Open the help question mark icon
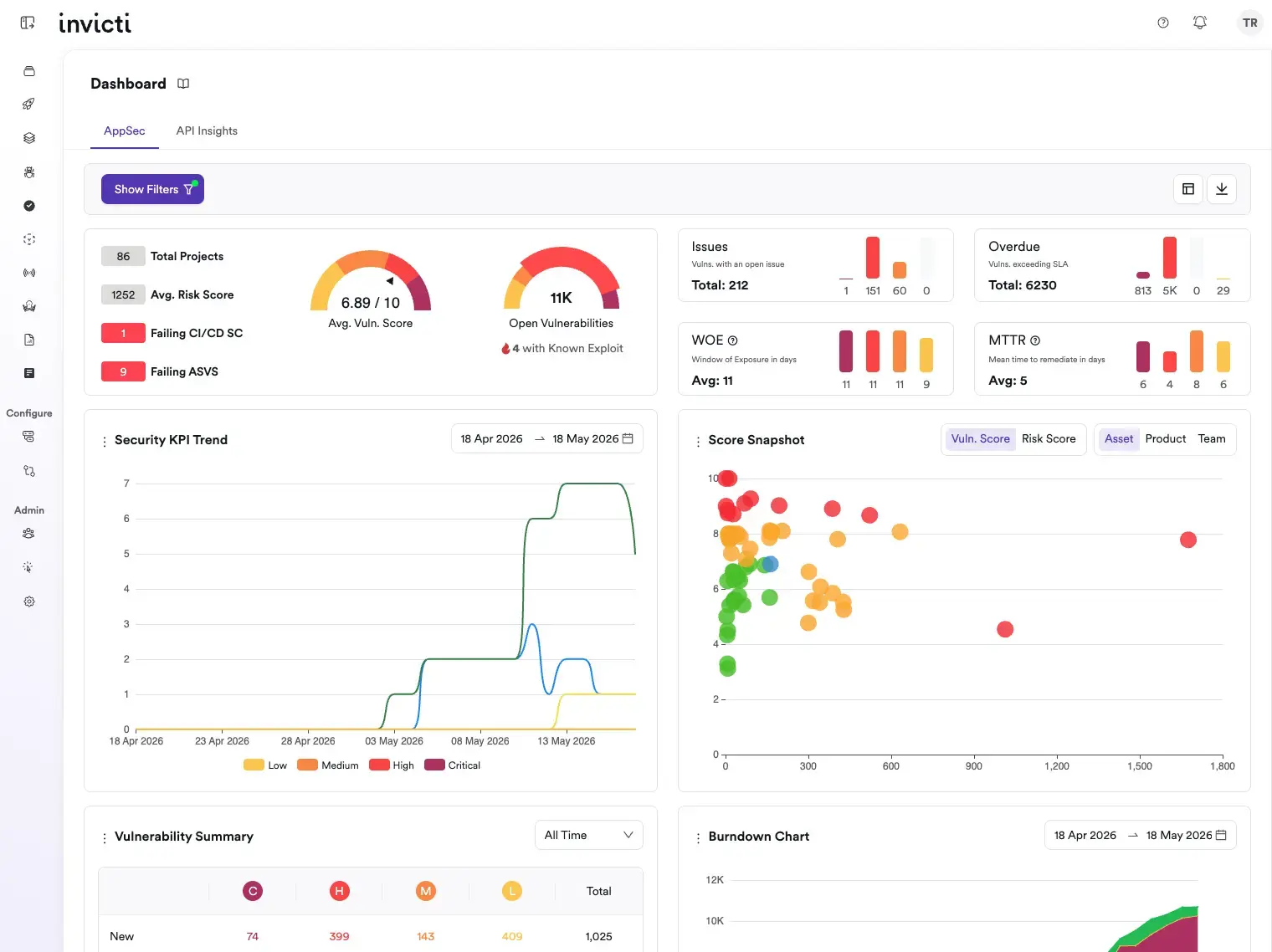Image resolution: width=1272 pixels, height=952 pixels. coord(1162,23)
